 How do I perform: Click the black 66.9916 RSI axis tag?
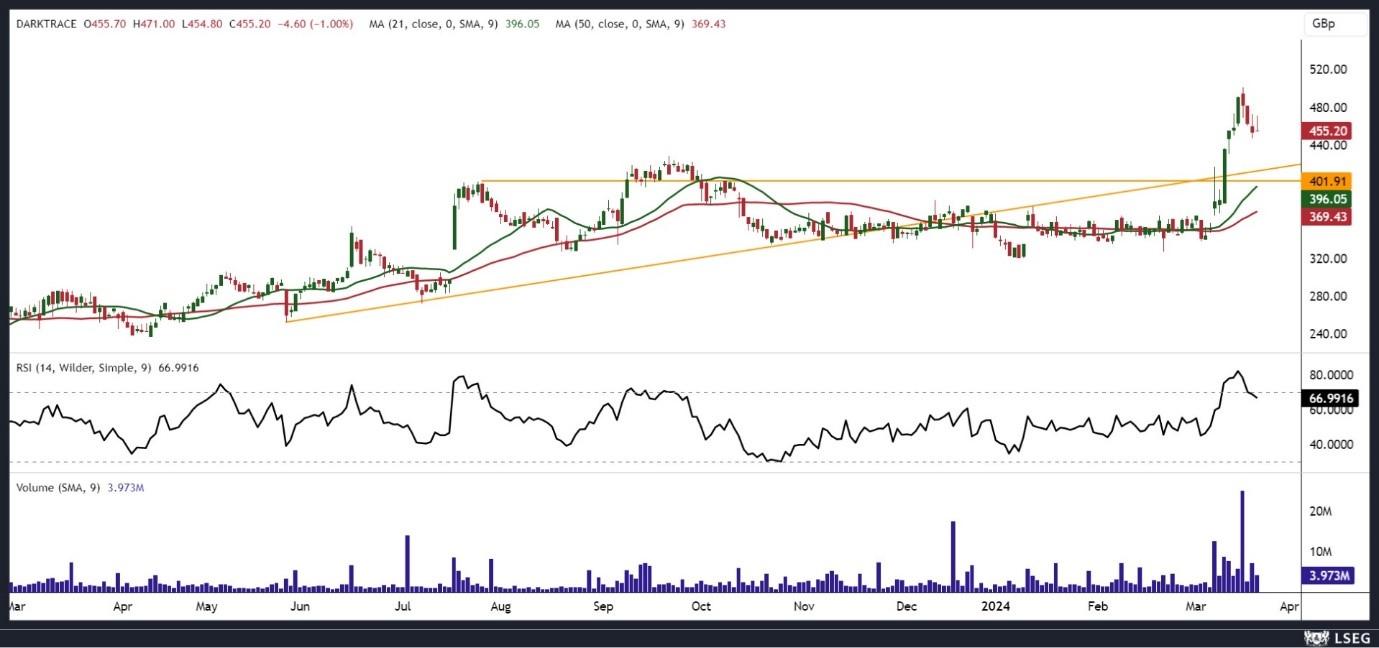1330,398
